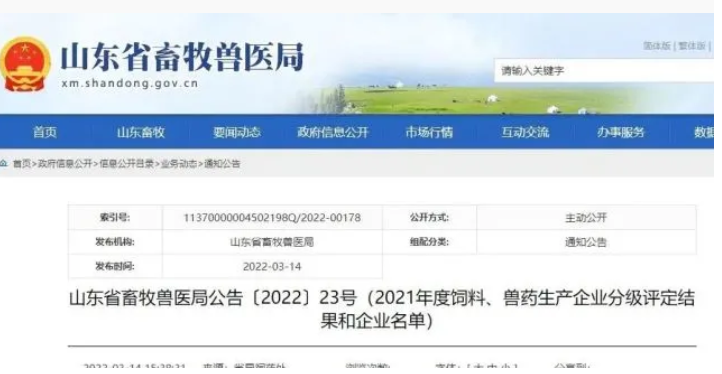Screen dimensions: 722x374
Task: Click the 山东省畜牧兽医局 site title
Action: [x=182, y=57]
